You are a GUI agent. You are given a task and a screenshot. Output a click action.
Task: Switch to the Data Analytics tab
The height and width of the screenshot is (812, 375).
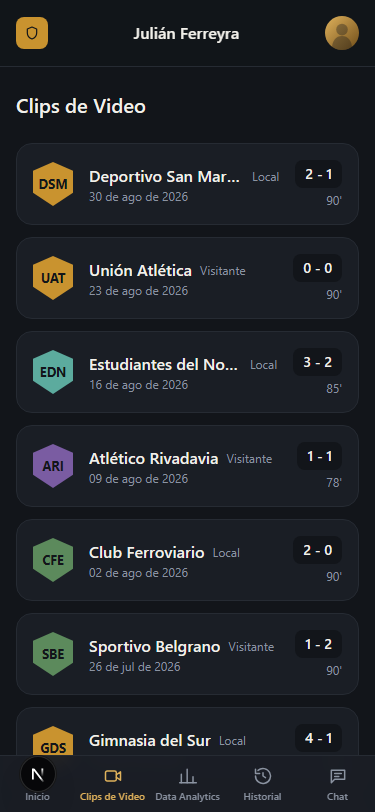(x=188, y=784)
